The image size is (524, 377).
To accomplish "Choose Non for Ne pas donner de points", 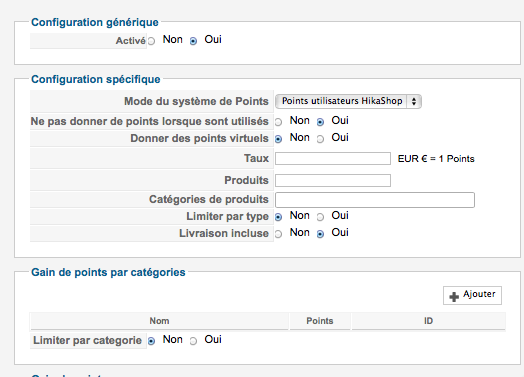I will click(x=278, y=122).
